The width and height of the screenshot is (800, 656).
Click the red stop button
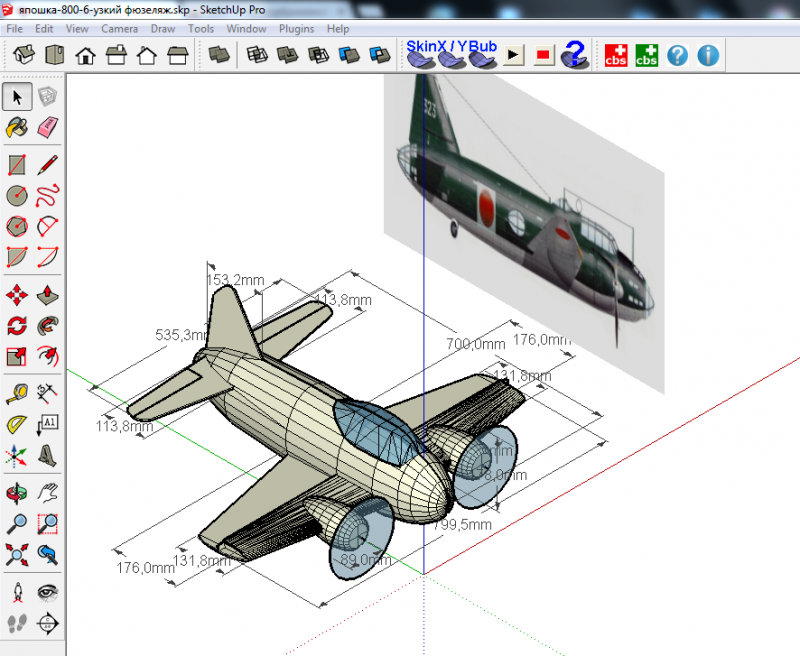(x=544, y=55)
